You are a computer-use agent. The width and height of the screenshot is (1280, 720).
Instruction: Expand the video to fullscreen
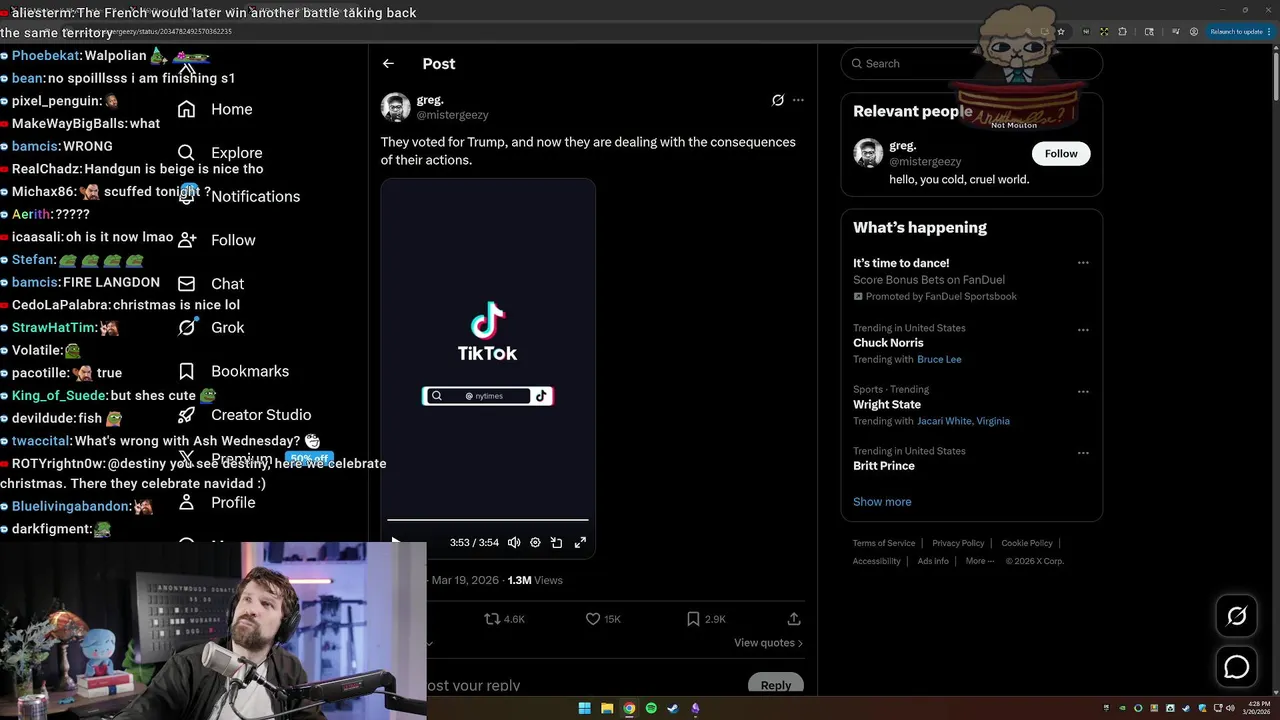pos(580,542)
